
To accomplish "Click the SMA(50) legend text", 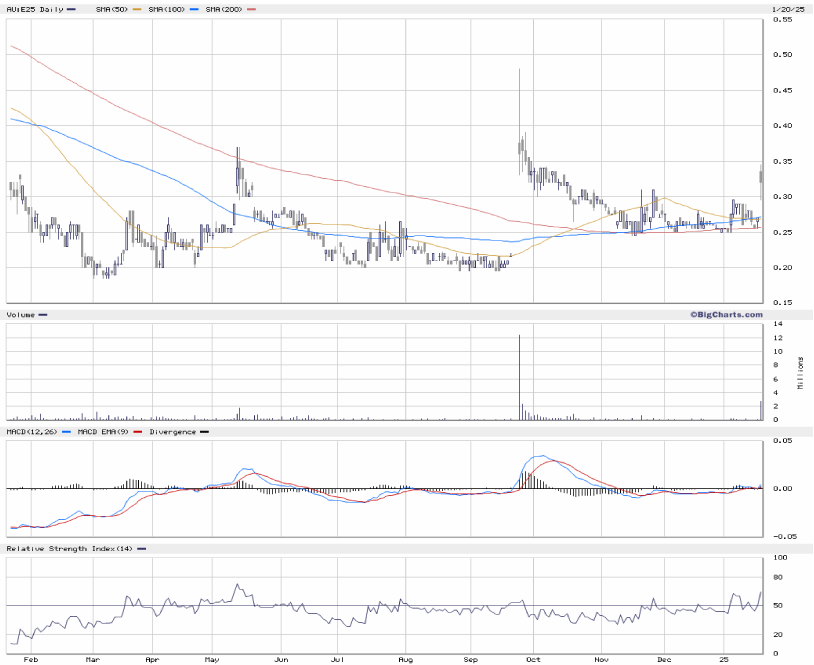I will tap(110, 9).
